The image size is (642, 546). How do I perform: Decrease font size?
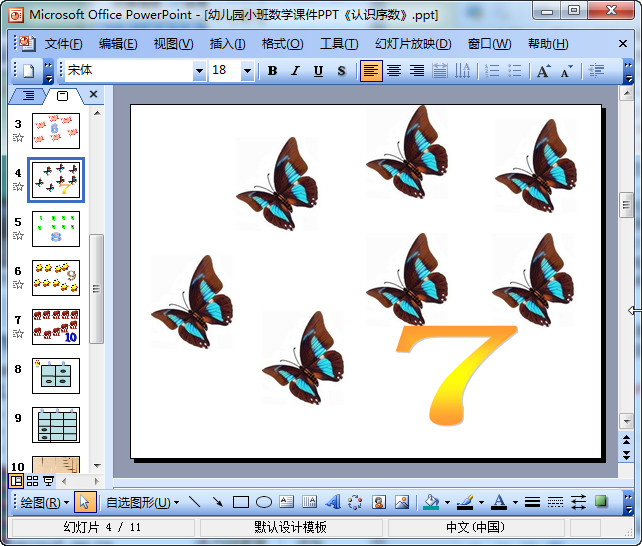click(x=567, y=71)
